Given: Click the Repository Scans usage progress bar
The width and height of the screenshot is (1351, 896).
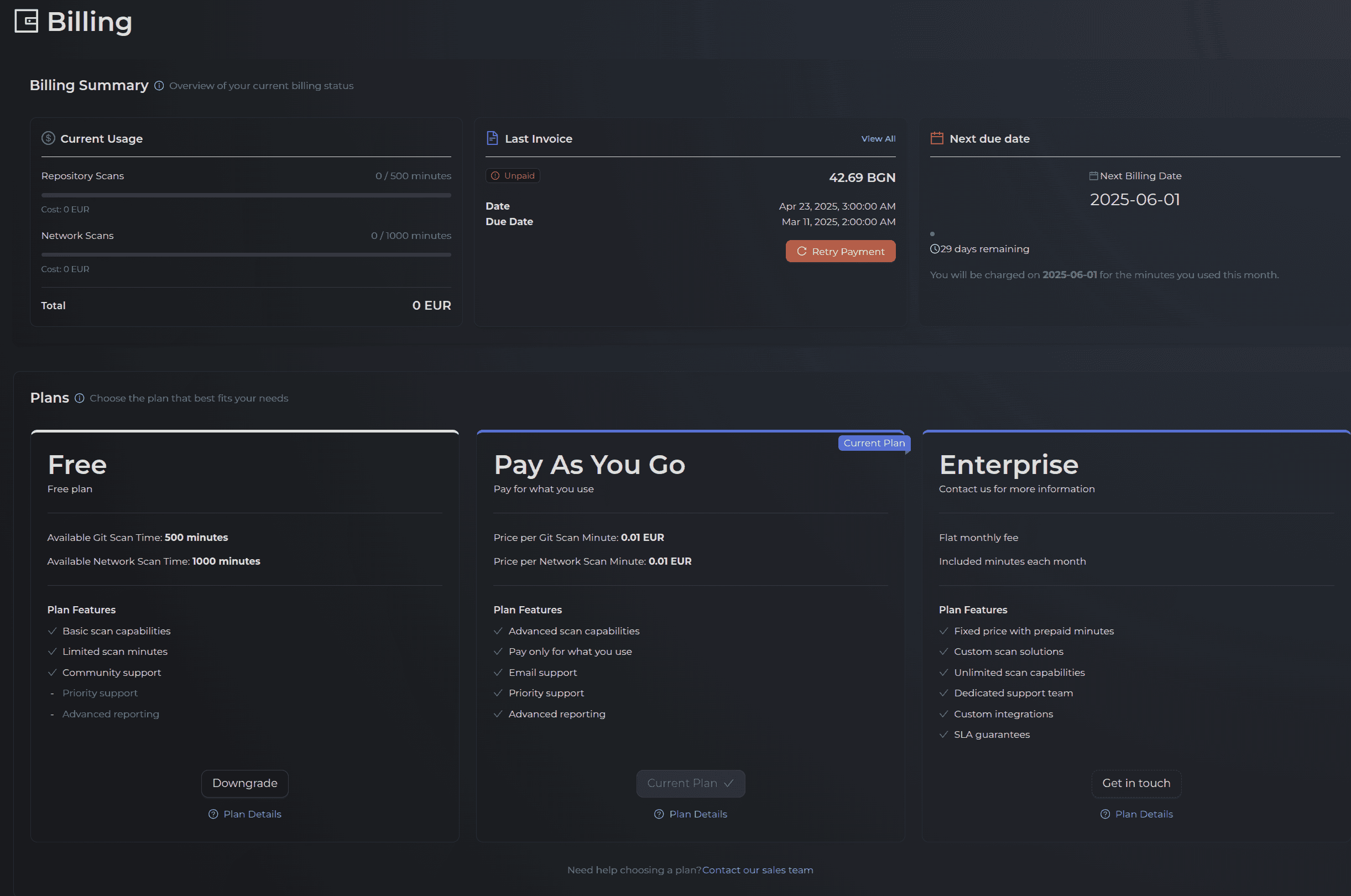Looking at the screenshot, I should coord(246,195).
